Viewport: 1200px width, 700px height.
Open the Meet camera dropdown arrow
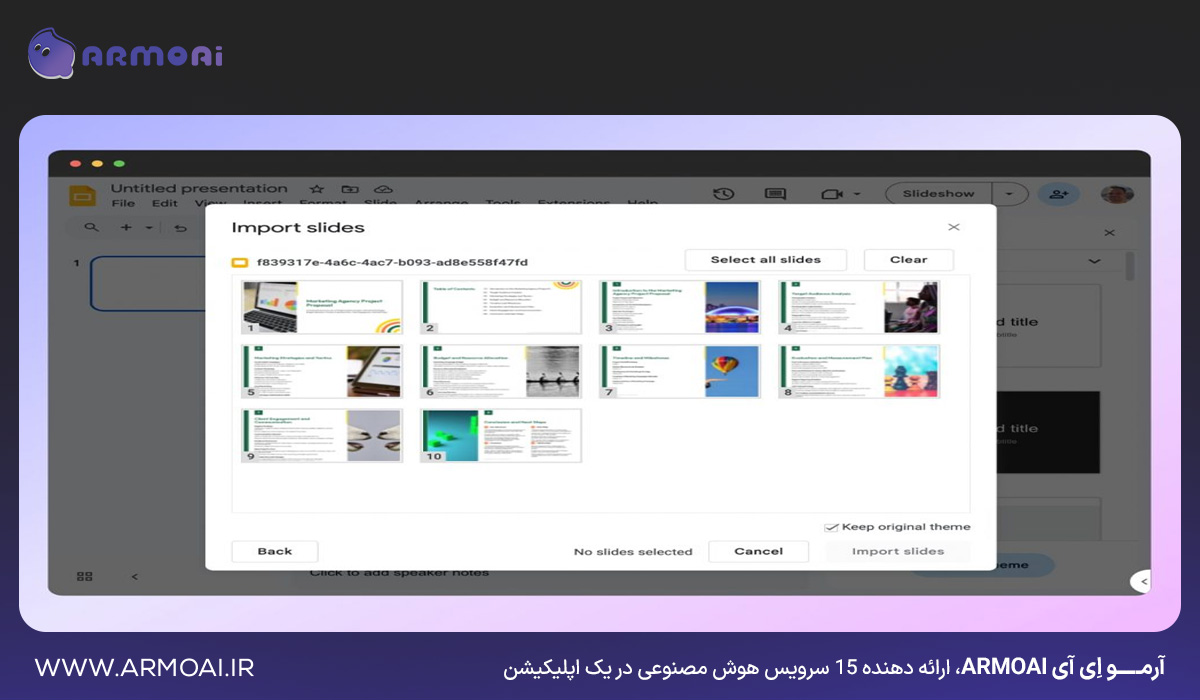coord(856,193)
